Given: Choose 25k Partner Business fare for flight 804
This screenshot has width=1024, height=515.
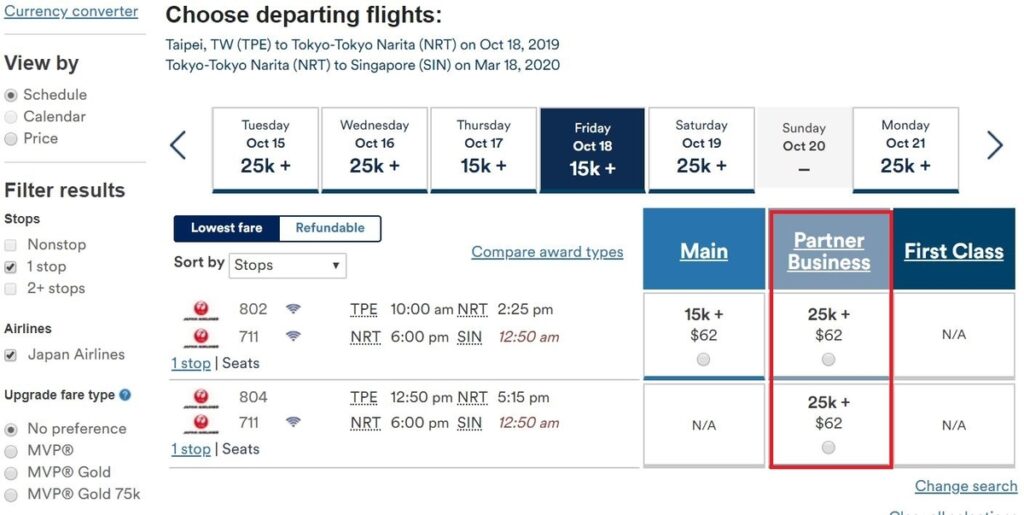Looking at the screenshot, I should 828,447.
